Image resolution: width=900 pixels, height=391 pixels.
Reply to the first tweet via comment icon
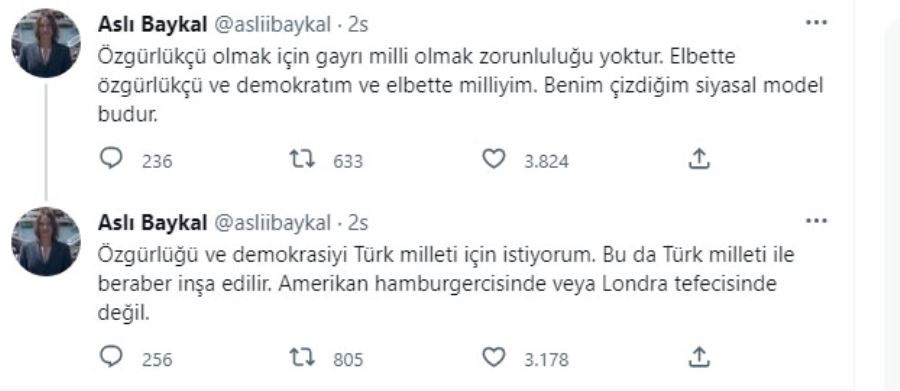(x=111, y=158)
